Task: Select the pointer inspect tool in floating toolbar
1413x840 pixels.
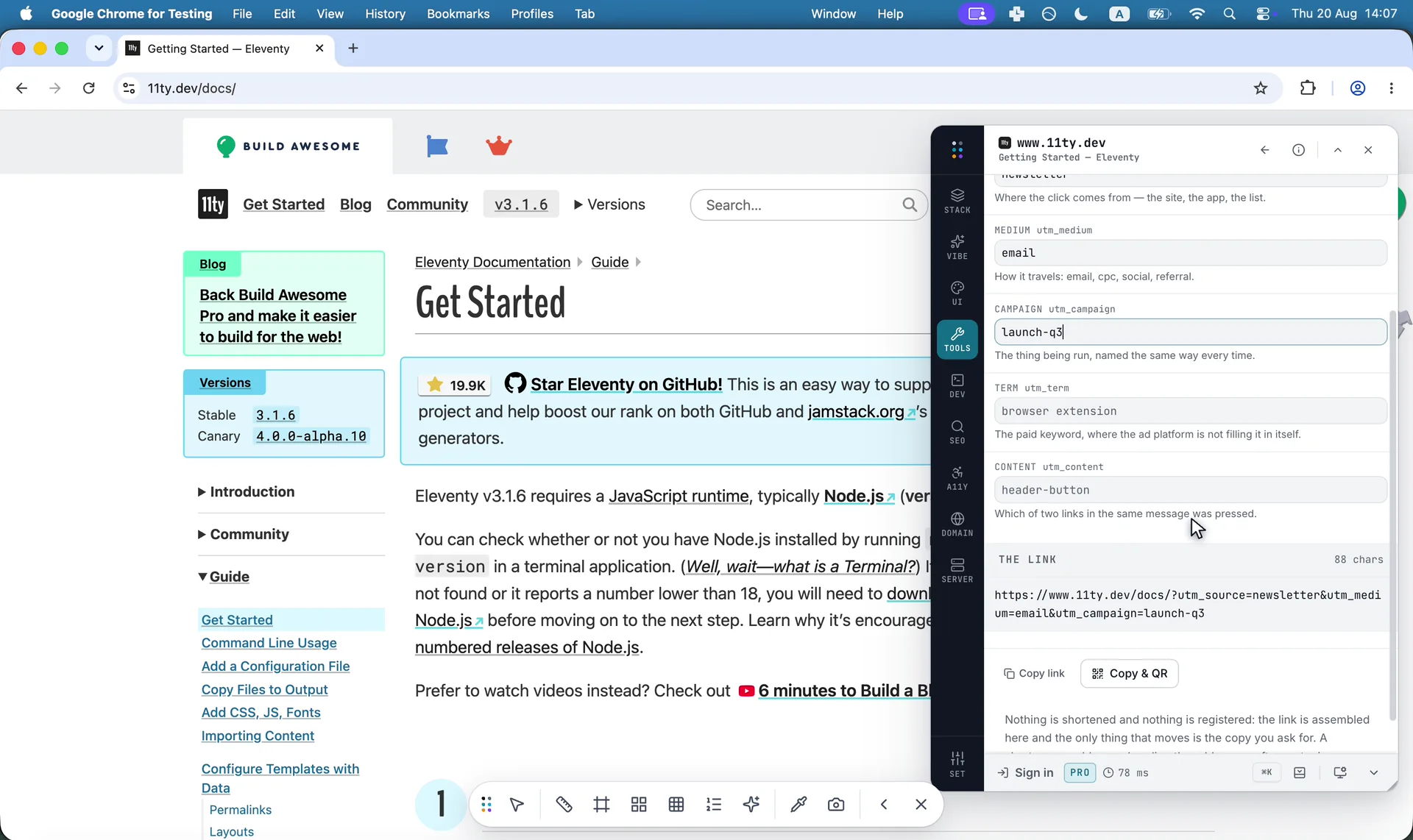Action: [x=517, y=805]
